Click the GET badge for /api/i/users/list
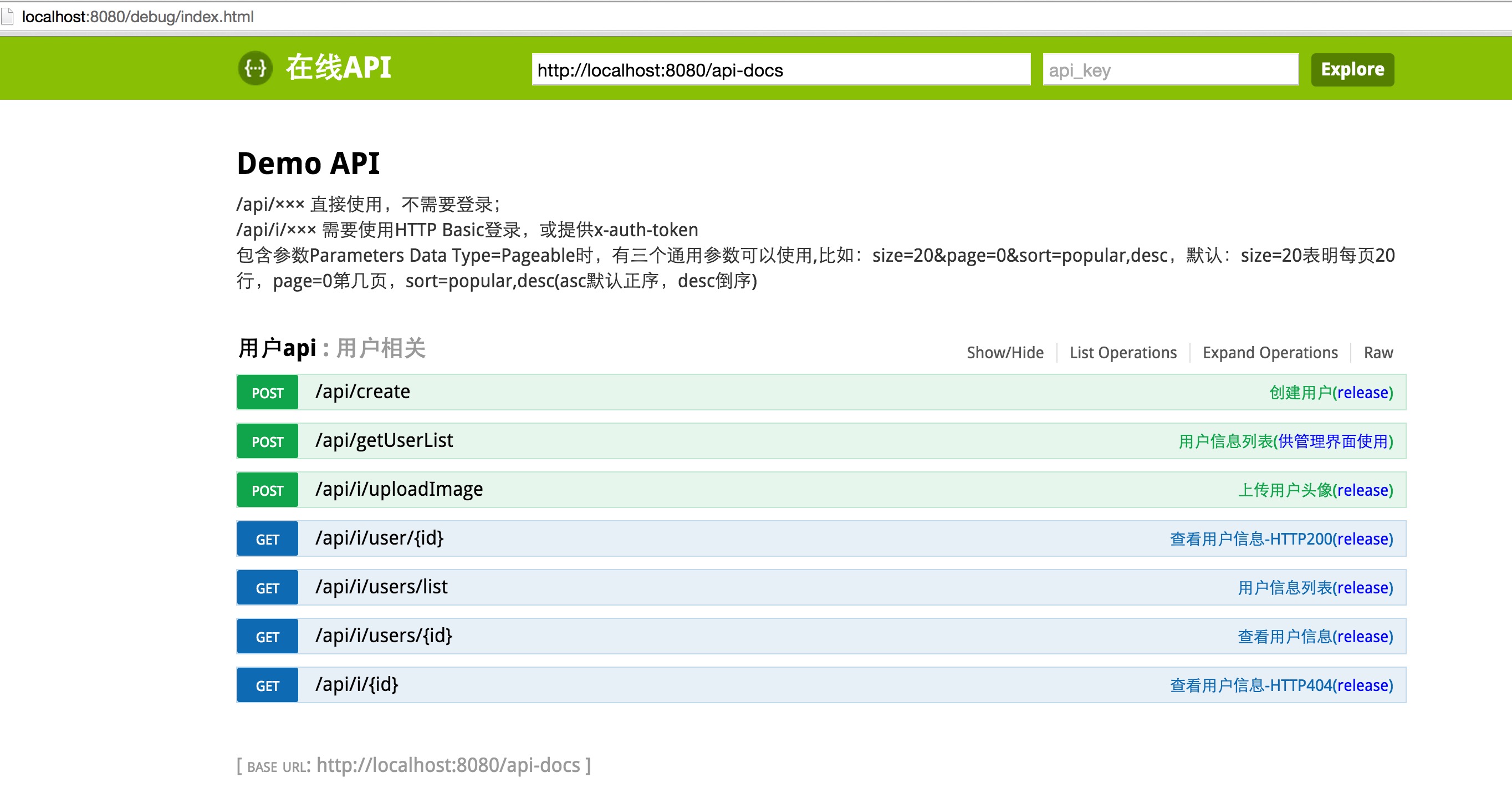The width and height of the screenshot is (1512, 803). point(267,587)
